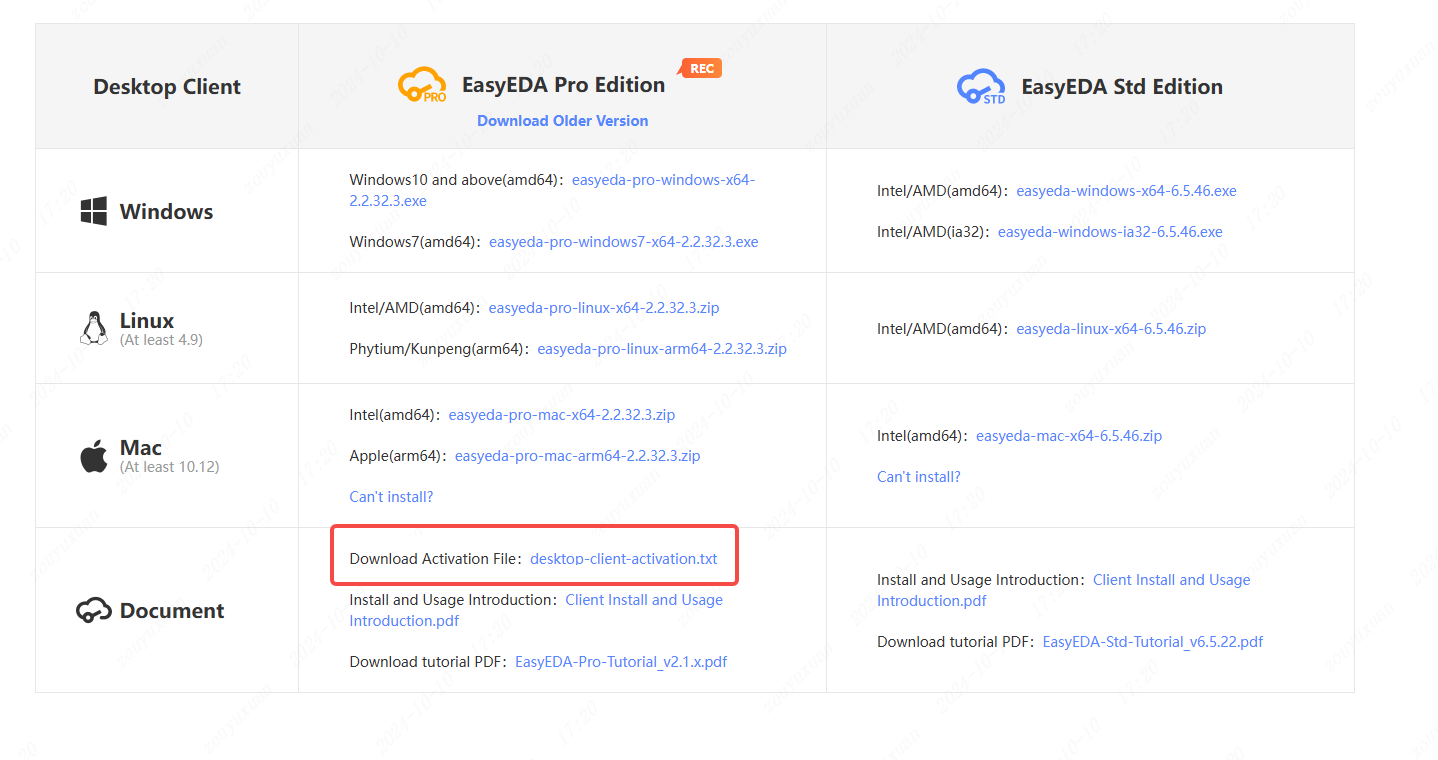
Task: Click "Intel(amd64)" label in Pro Mac cell
Action: point(394,414)
